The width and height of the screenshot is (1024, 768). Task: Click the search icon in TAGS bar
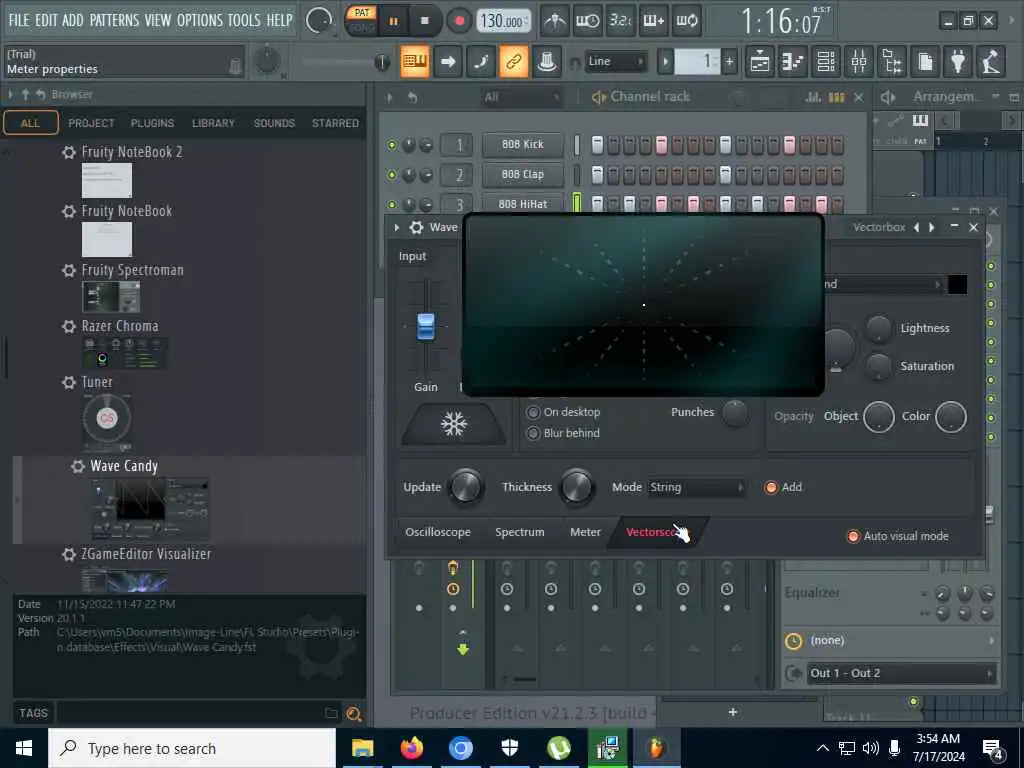pos(354,714)
